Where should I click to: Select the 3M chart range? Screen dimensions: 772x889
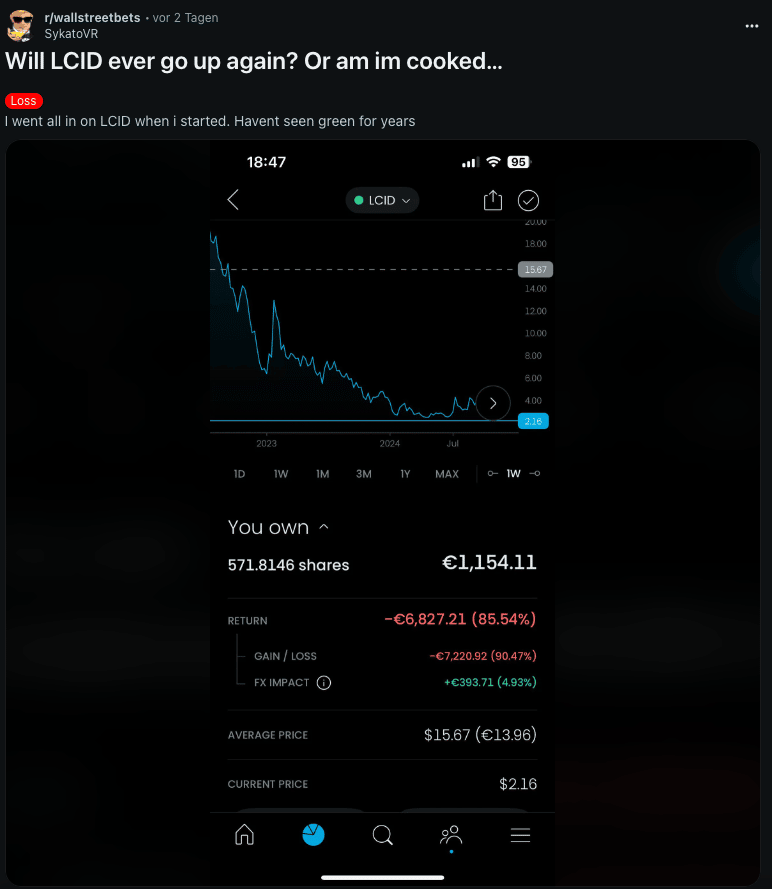363,474
